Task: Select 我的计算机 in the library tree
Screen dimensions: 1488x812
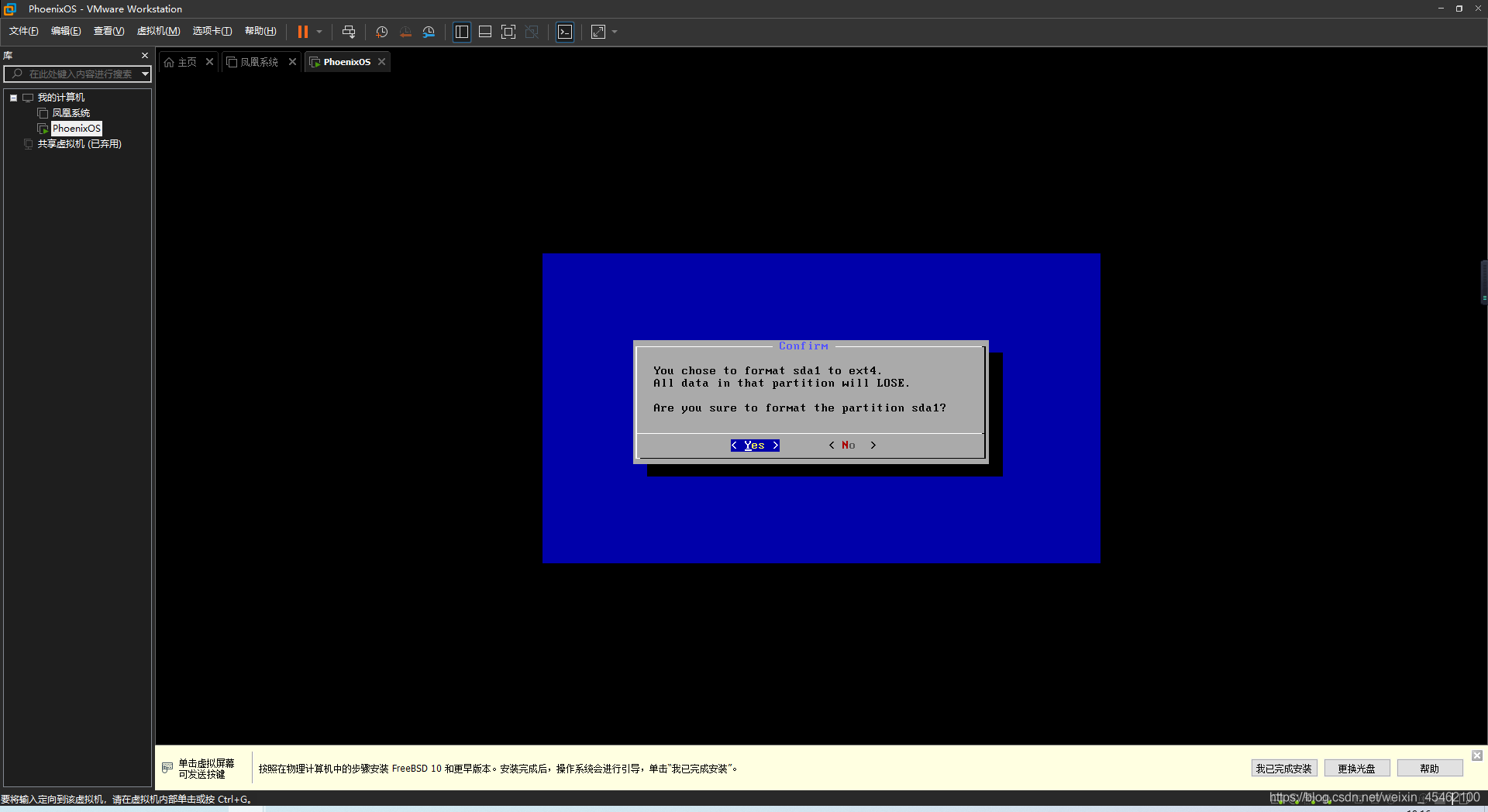Action: (x=60, y=98)
